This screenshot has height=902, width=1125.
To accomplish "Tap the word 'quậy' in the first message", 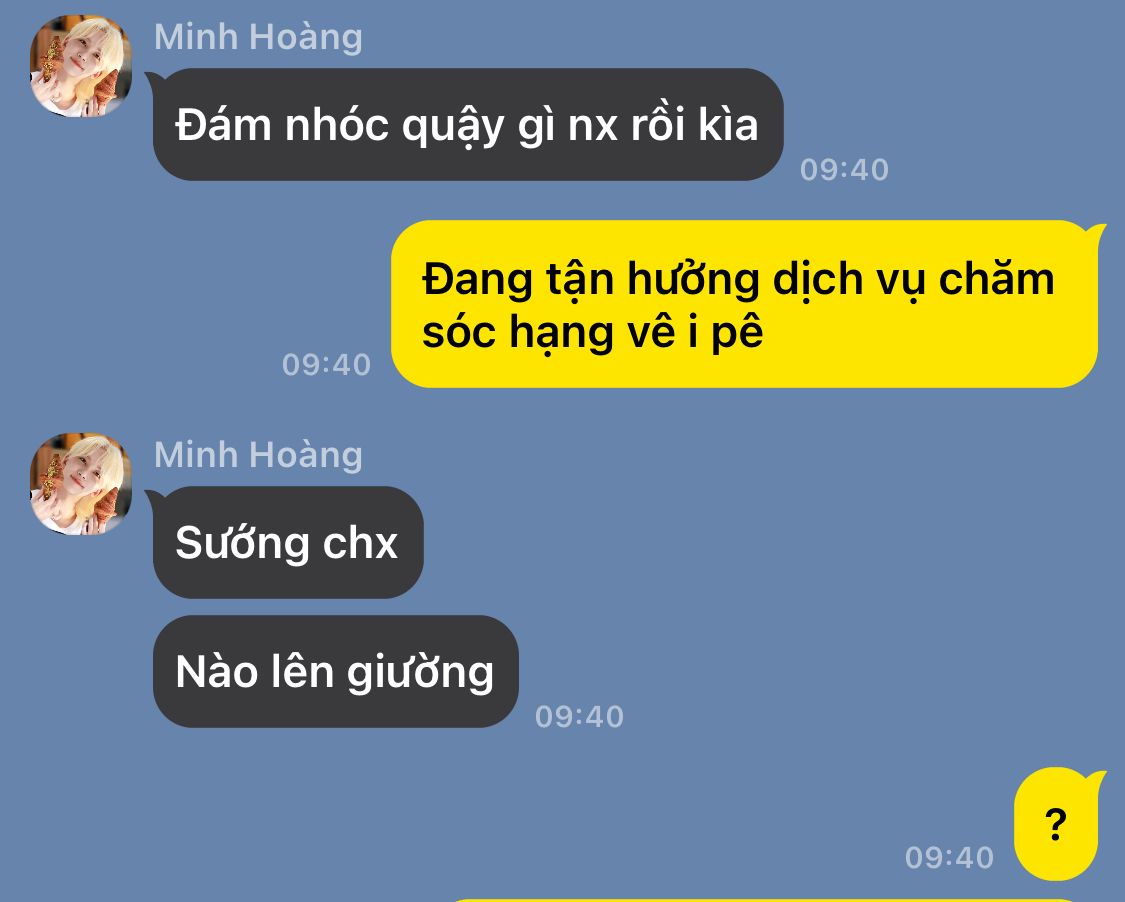I will [453, 126].
